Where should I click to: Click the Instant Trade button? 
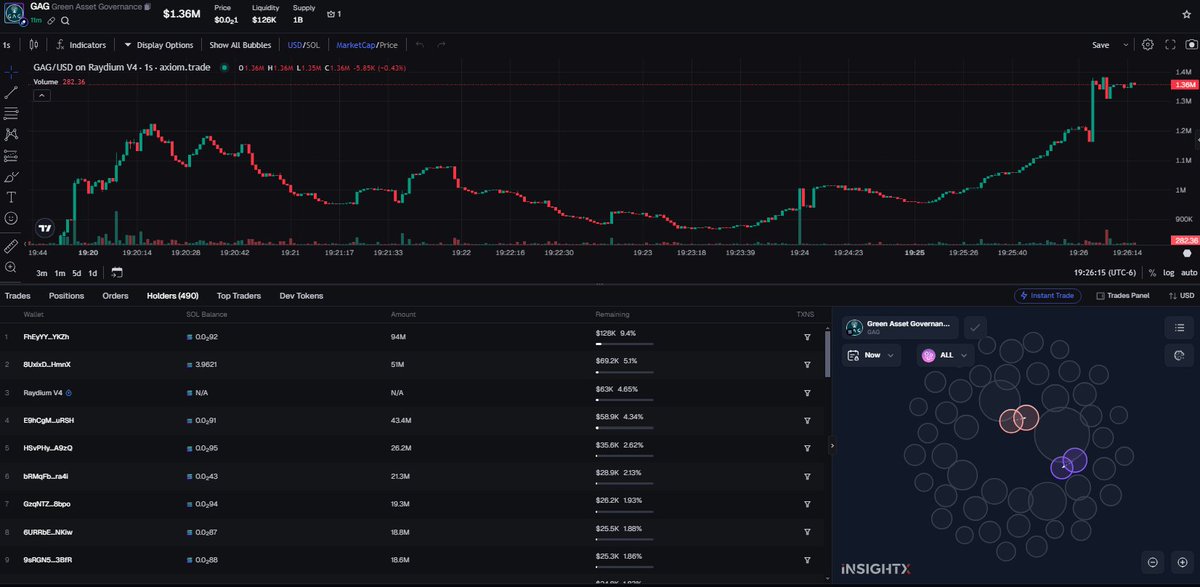tap(1049, 296)
